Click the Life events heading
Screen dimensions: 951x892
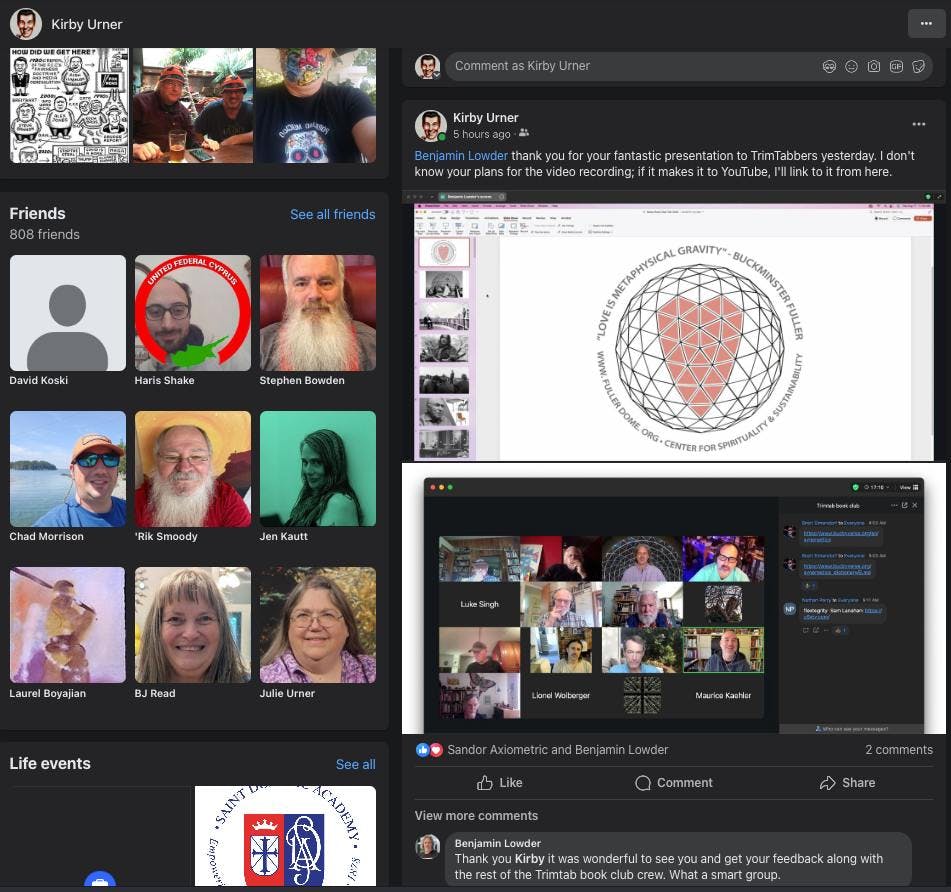click(50, 764)
